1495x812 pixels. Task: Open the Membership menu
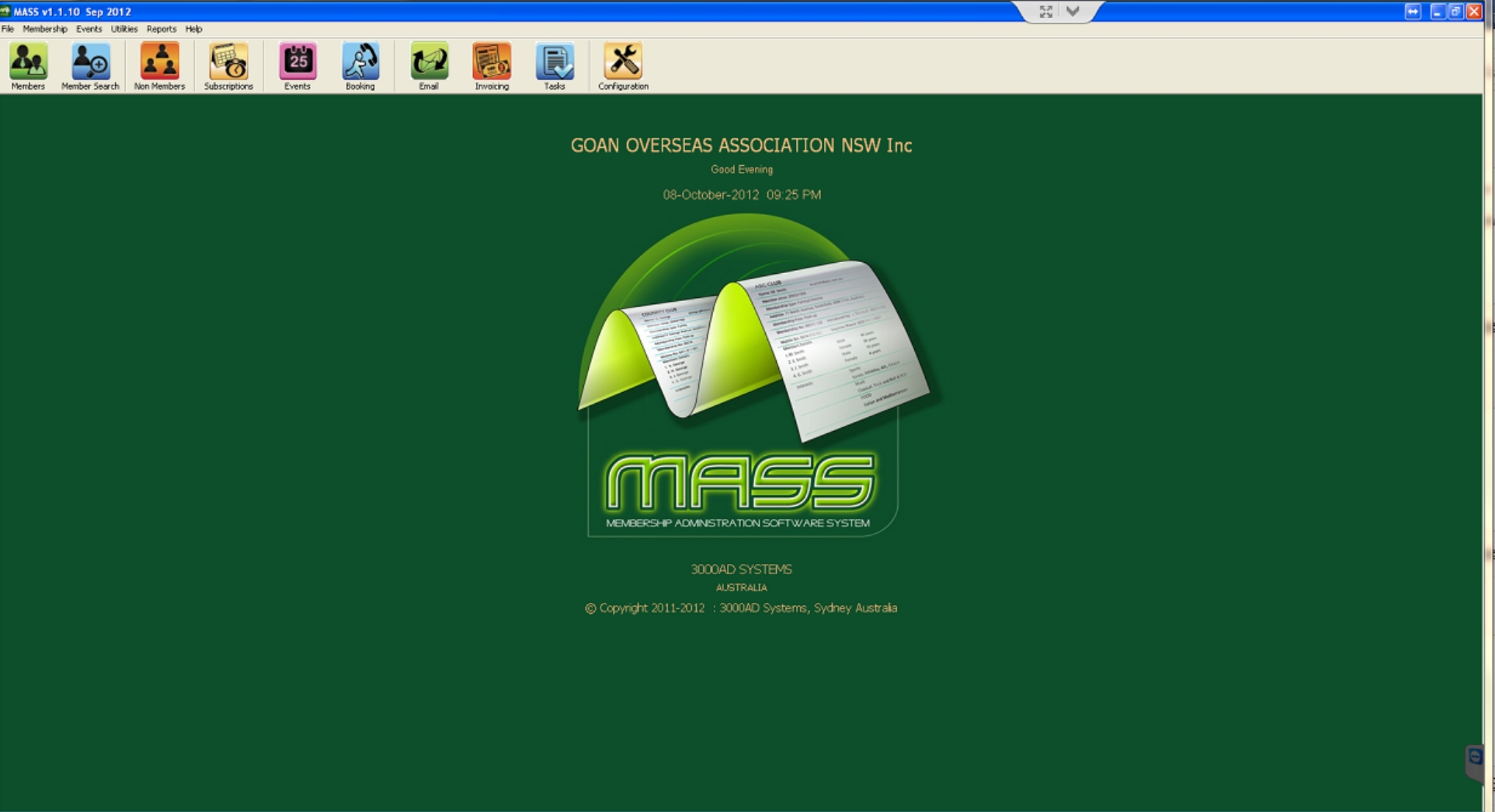pyautogui.click(x=45, y=29)
